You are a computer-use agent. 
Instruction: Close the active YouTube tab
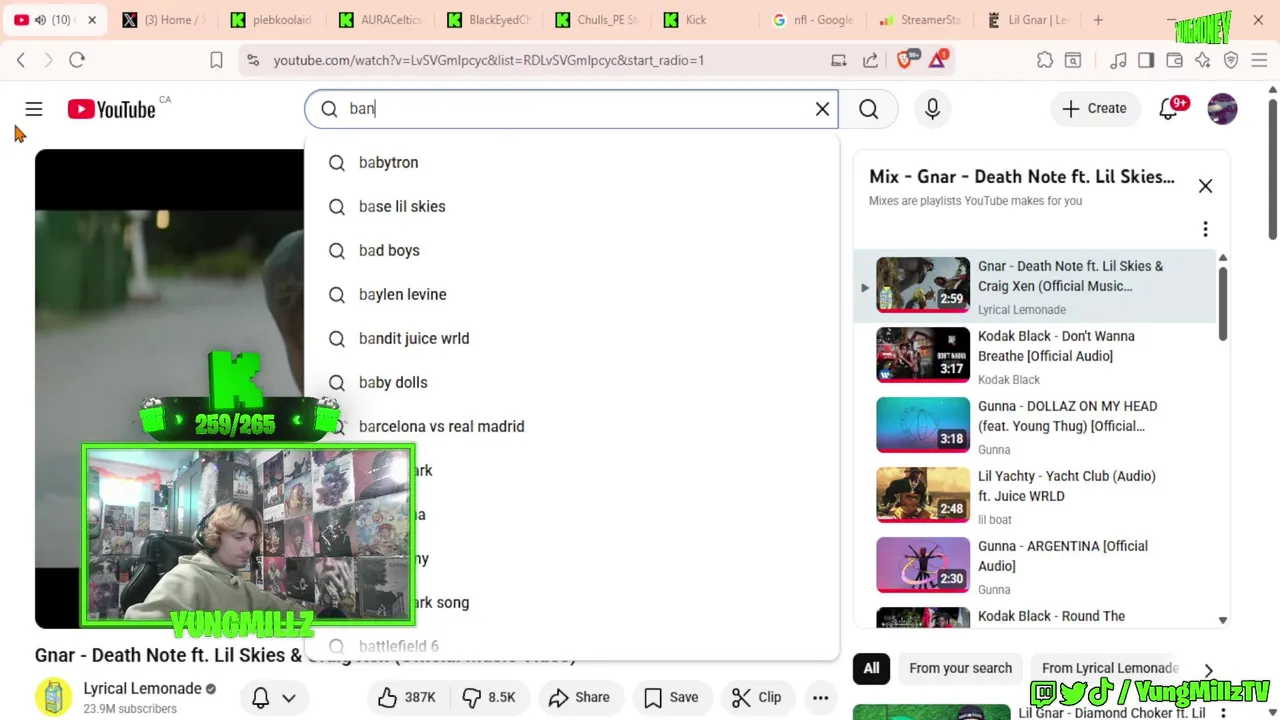tap(92, 19)
